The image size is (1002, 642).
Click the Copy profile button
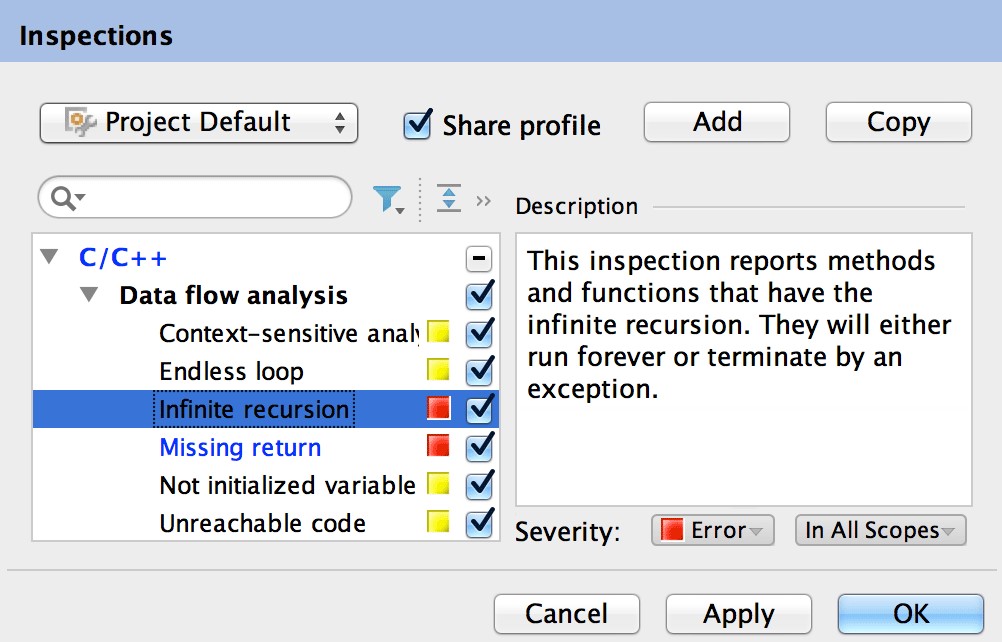click(898, 122)
